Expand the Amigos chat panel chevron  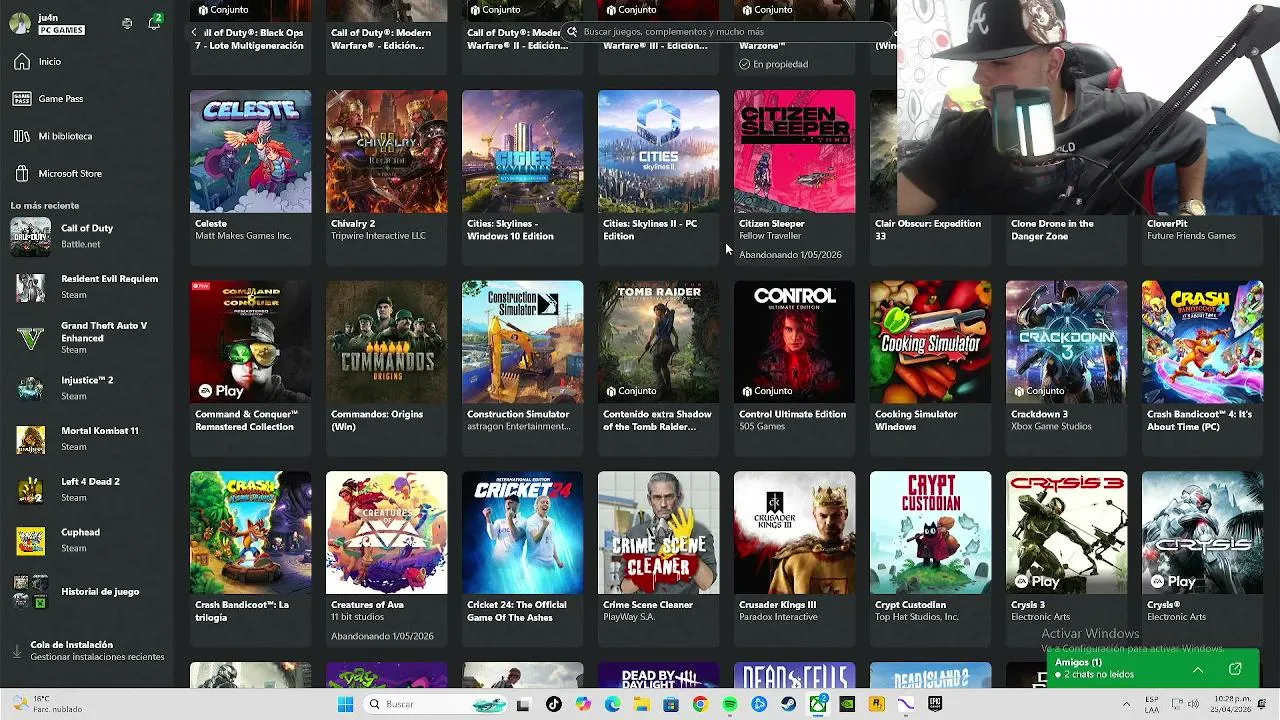(1197, 669)
